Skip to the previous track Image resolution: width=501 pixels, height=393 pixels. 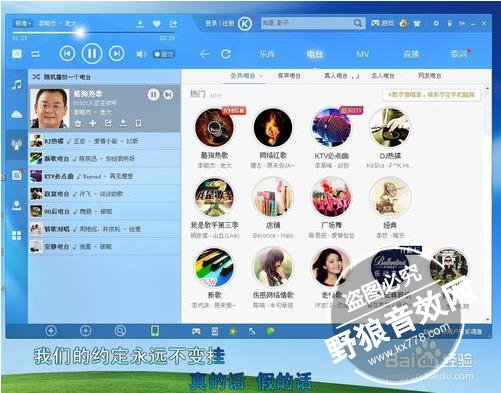click(x=67, y=53)
